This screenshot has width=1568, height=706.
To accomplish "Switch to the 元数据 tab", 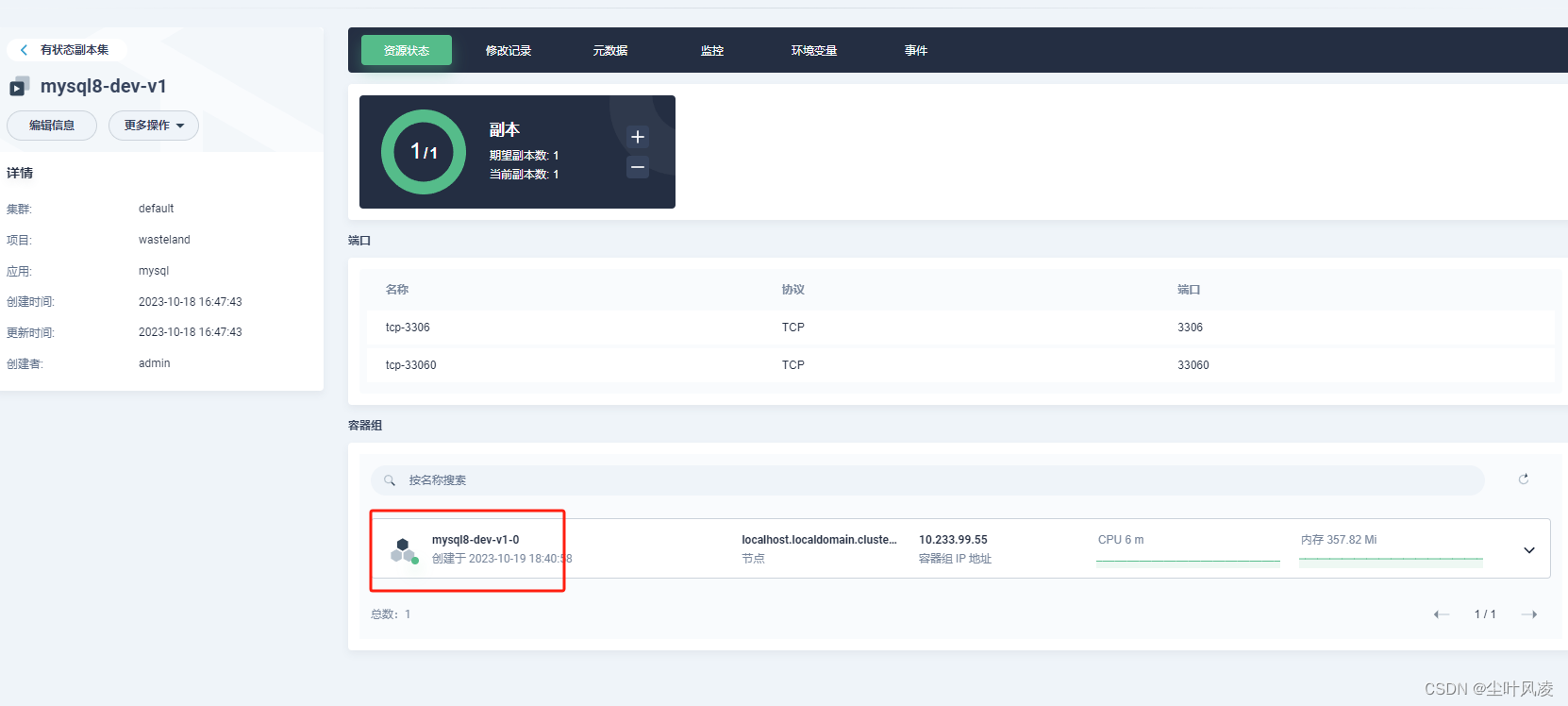I will [x=610, y=51].
